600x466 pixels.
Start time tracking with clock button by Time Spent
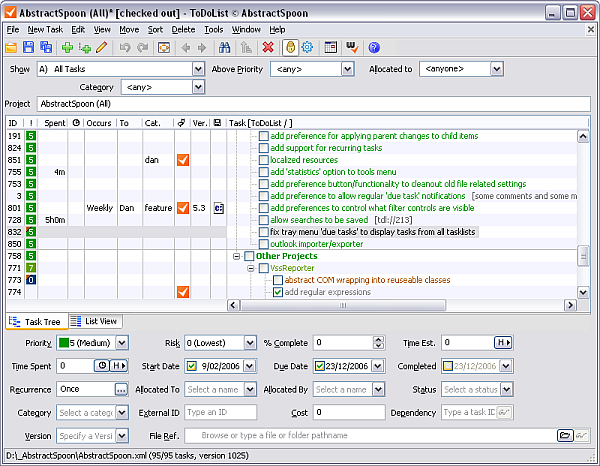pos(102,366)
